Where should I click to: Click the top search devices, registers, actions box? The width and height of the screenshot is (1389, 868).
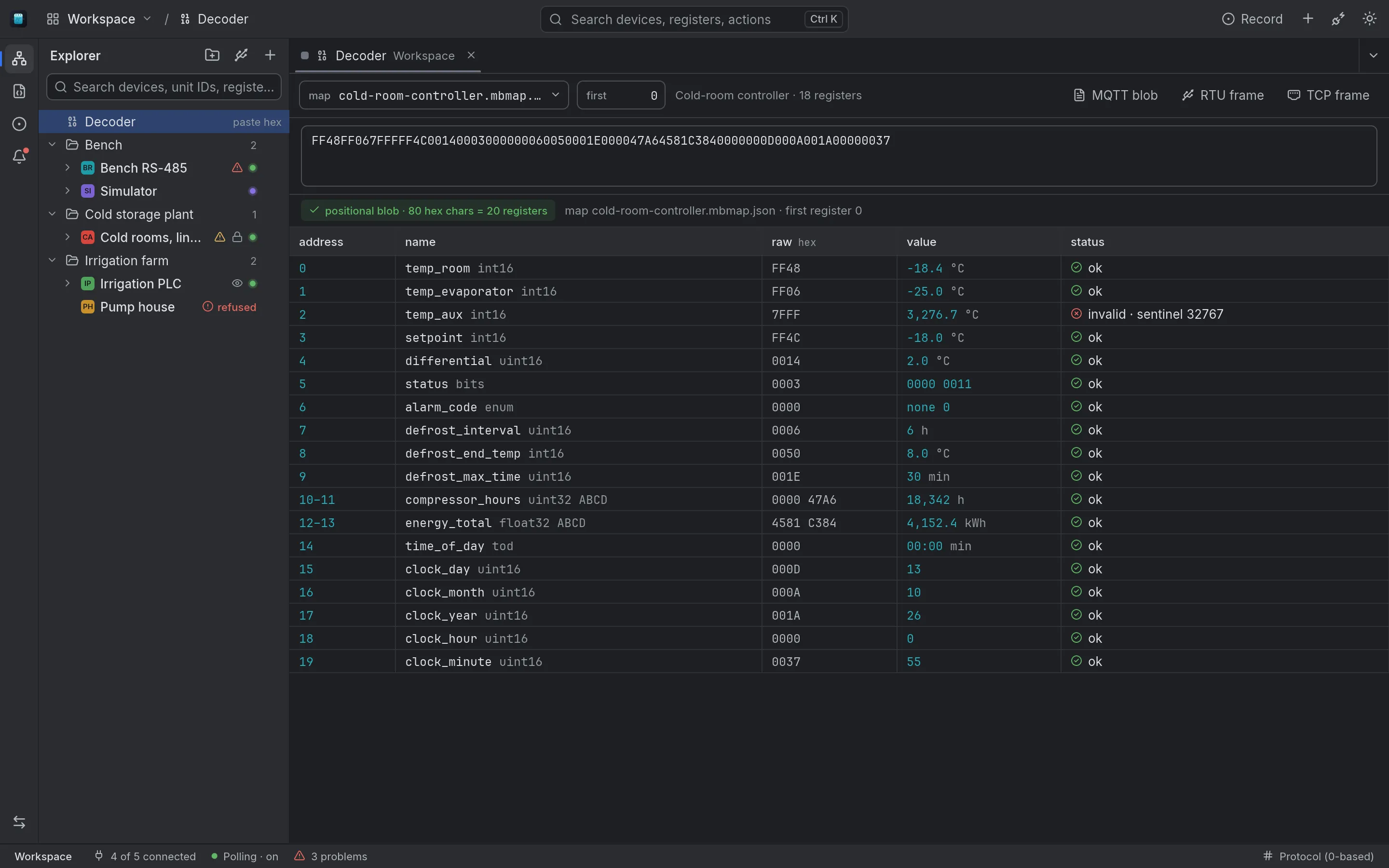coord(694,19)
